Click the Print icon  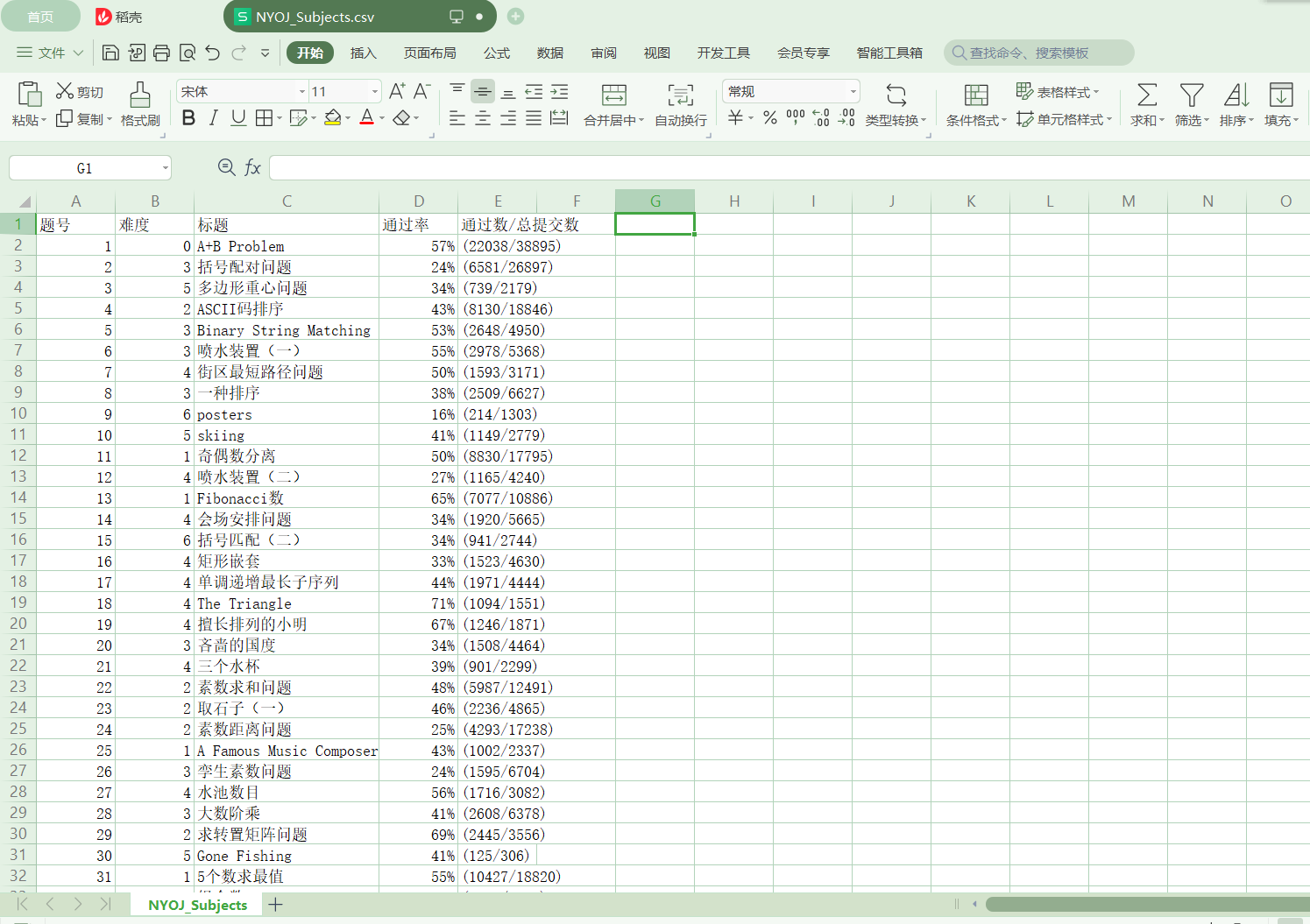[x=161, y=53]
